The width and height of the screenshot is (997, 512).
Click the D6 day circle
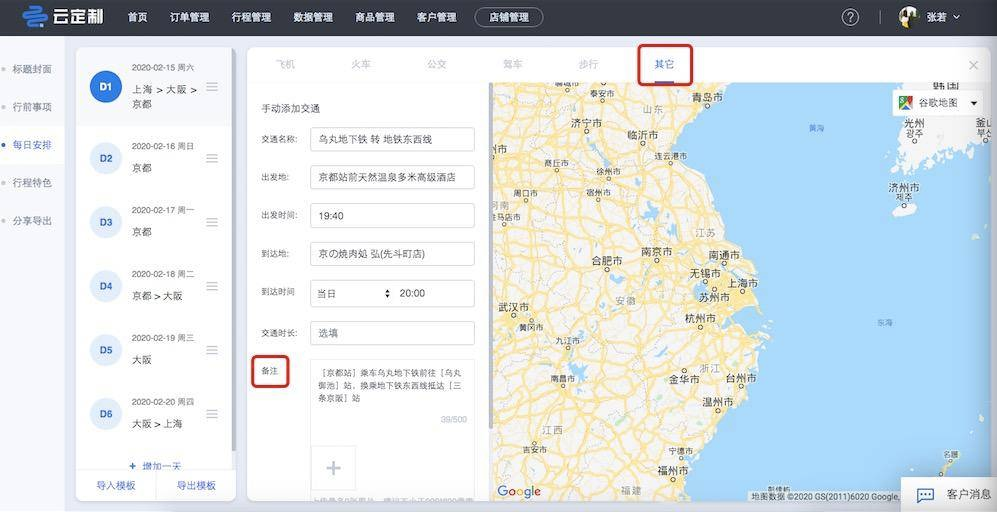[106, 413]
